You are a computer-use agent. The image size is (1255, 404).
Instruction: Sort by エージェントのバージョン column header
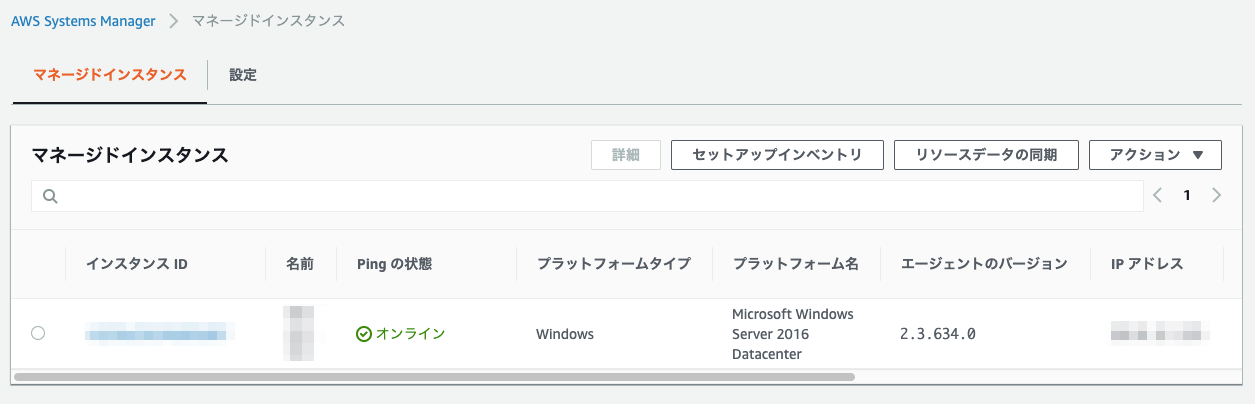tap(984, 264)
